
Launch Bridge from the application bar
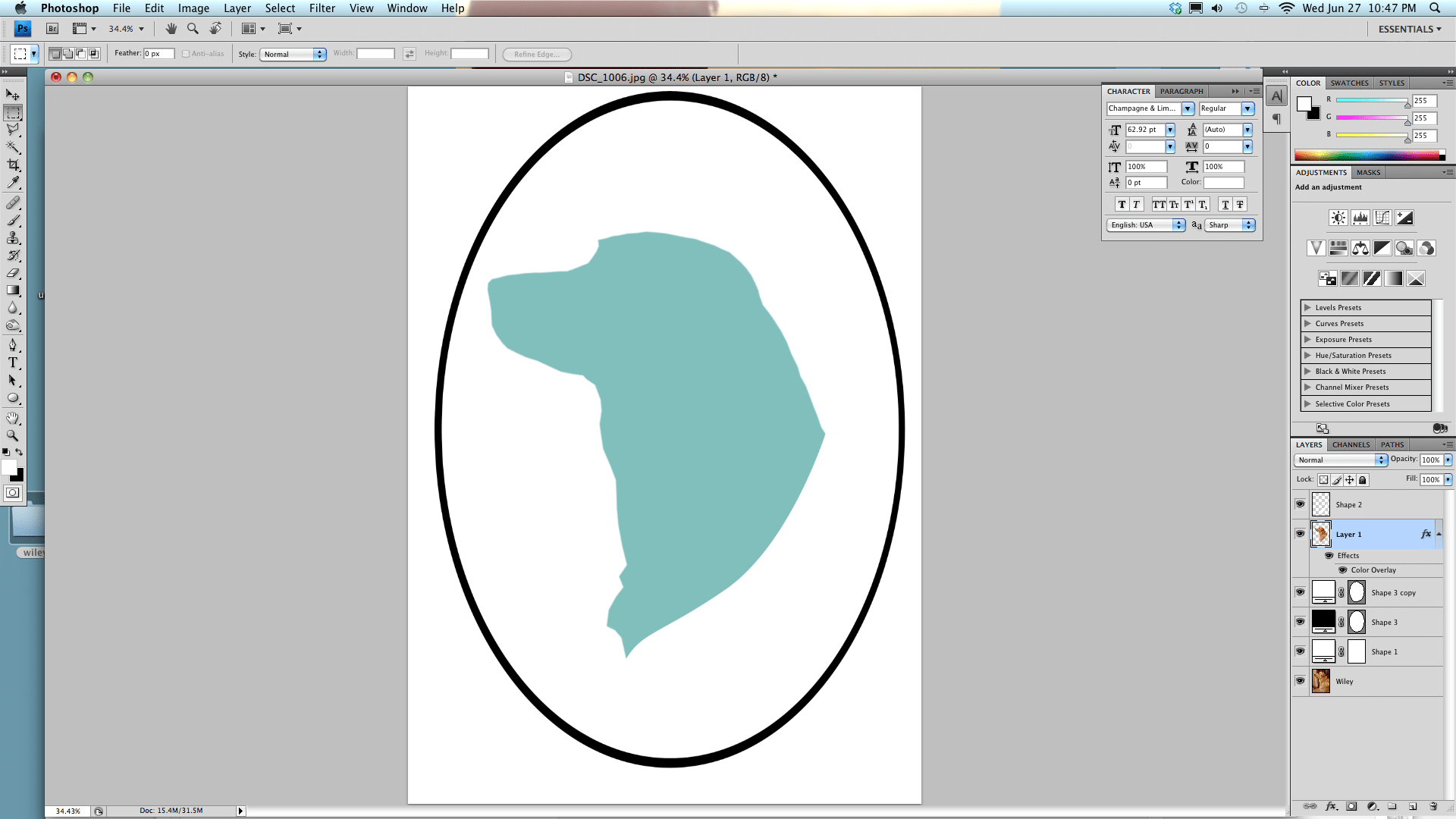pyautogui.click(x=52, y=29)
